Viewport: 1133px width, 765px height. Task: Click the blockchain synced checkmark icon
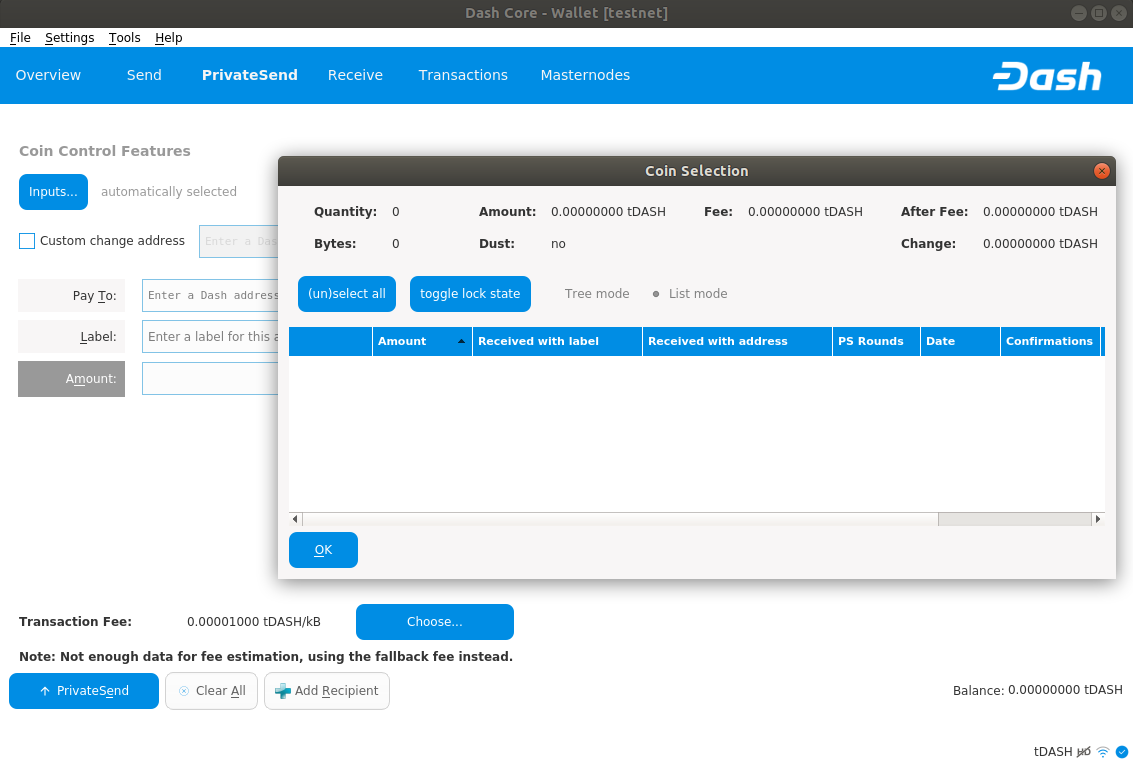[1121, 752]
